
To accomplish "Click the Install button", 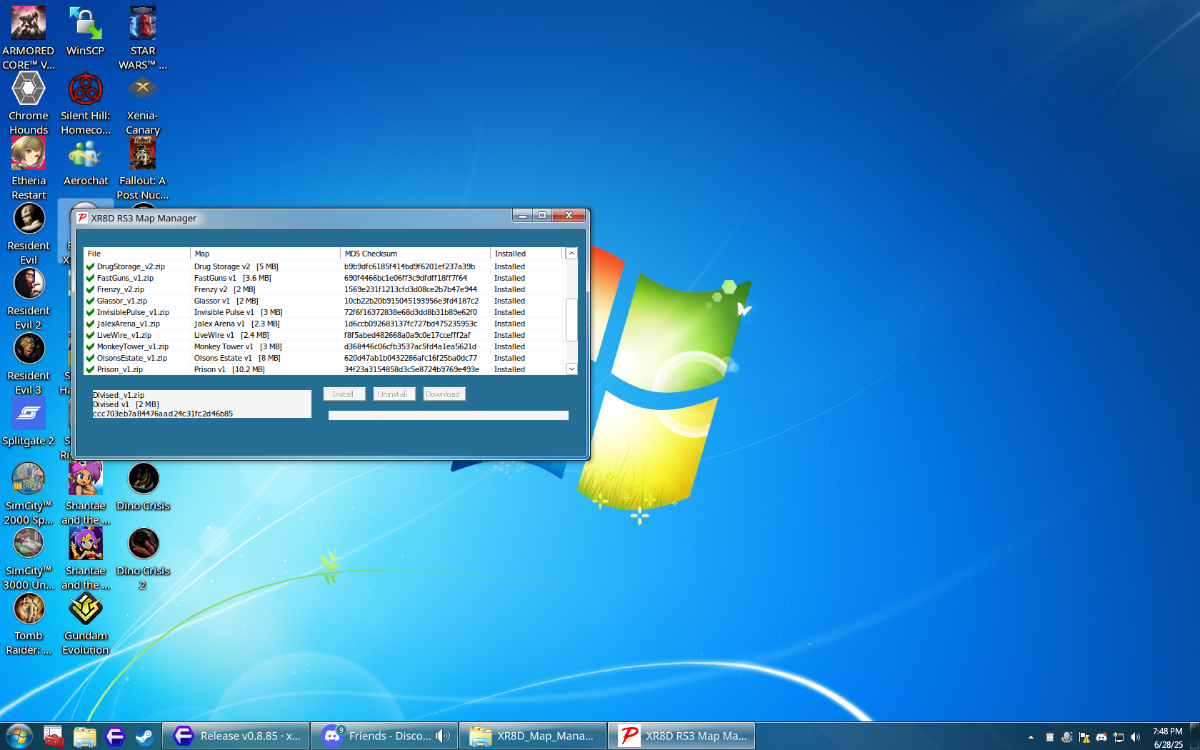I will [344, 394].
